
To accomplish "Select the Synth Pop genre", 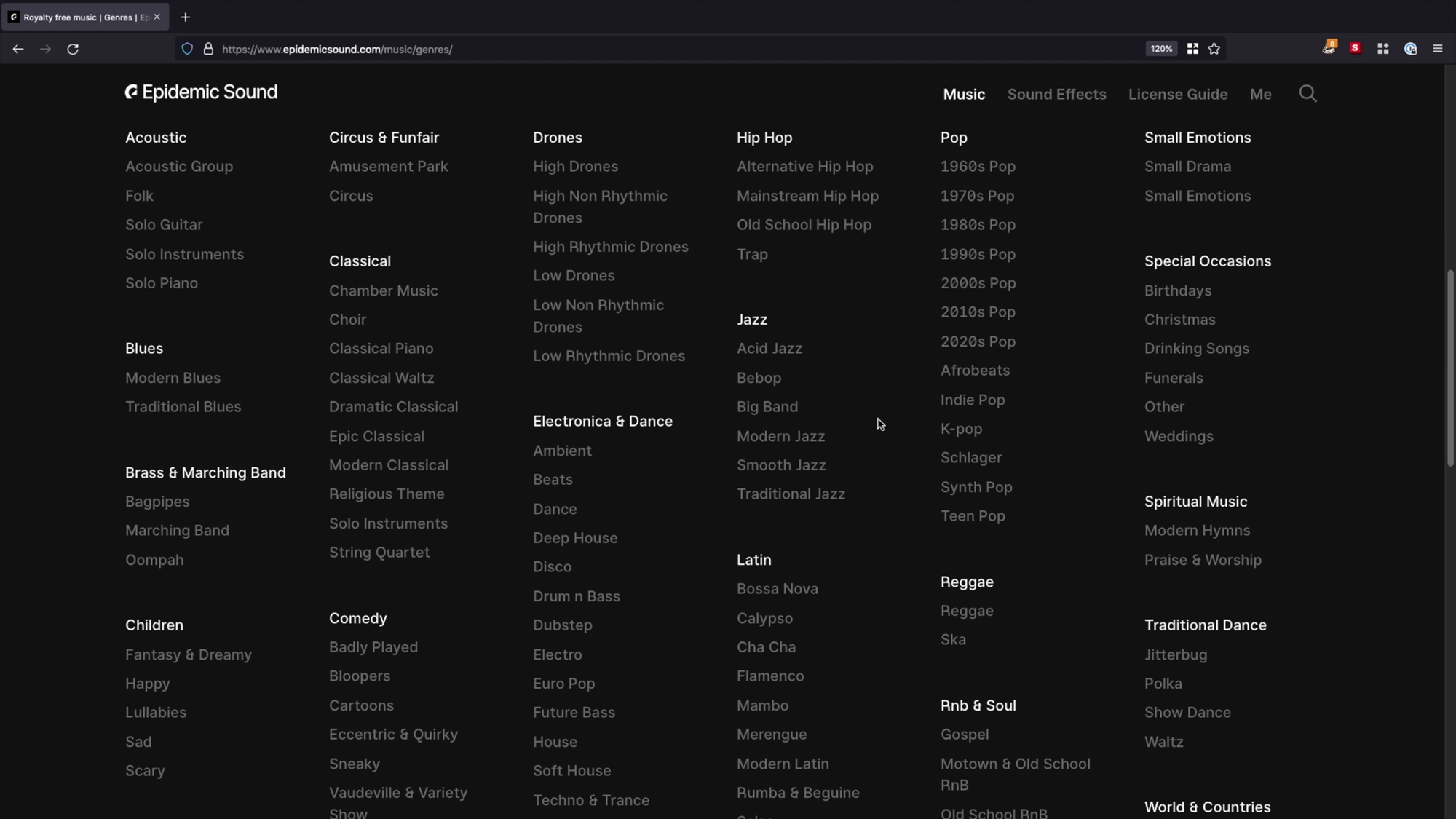I will [976, 487].
